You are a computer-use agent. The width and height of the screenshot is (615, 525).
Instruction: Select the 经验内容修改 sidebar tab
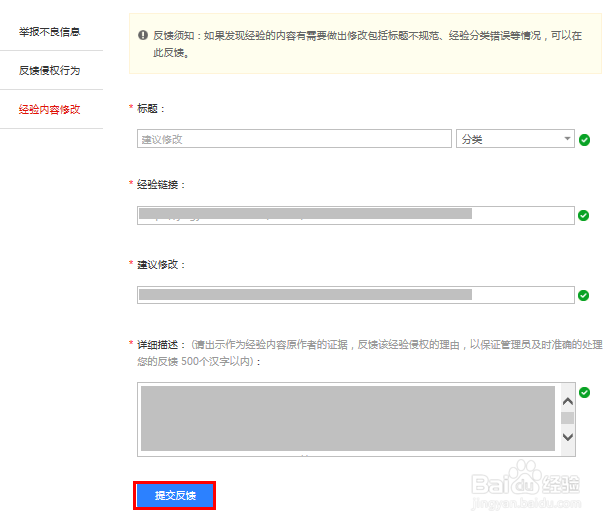coord(49,109)
